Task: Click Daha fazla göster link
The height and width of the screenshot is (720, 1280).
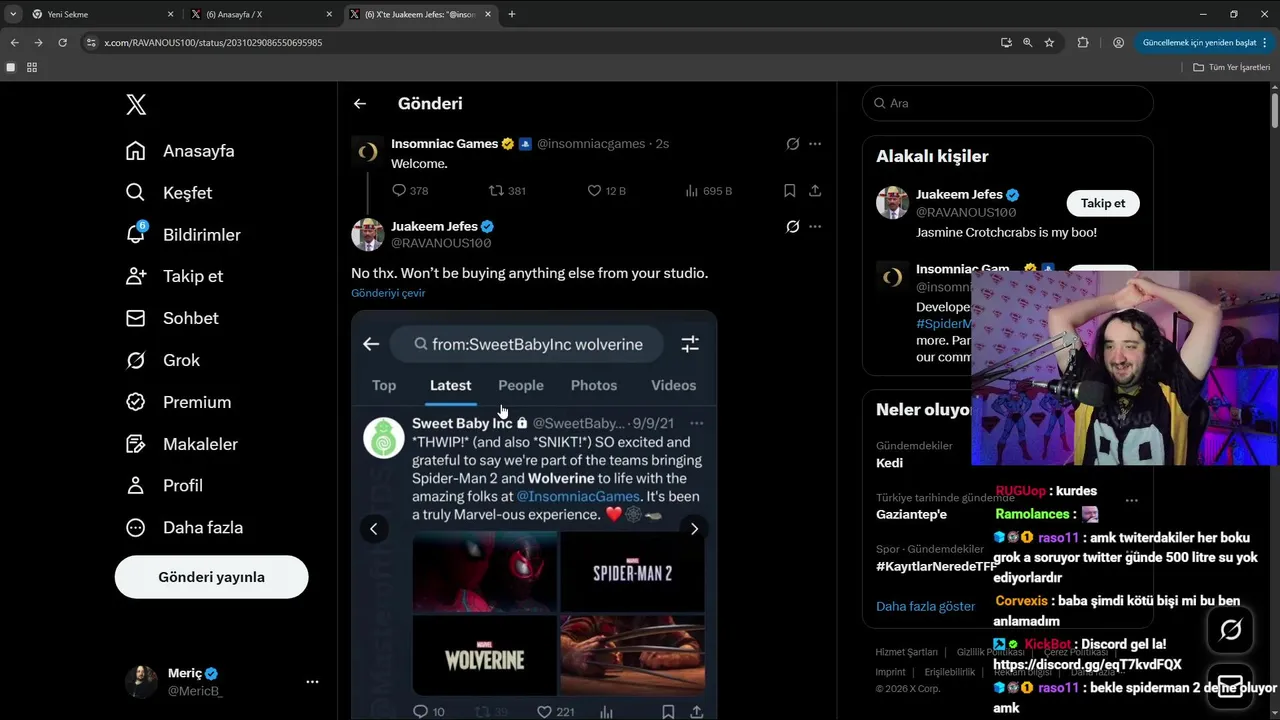Action: 925,606
